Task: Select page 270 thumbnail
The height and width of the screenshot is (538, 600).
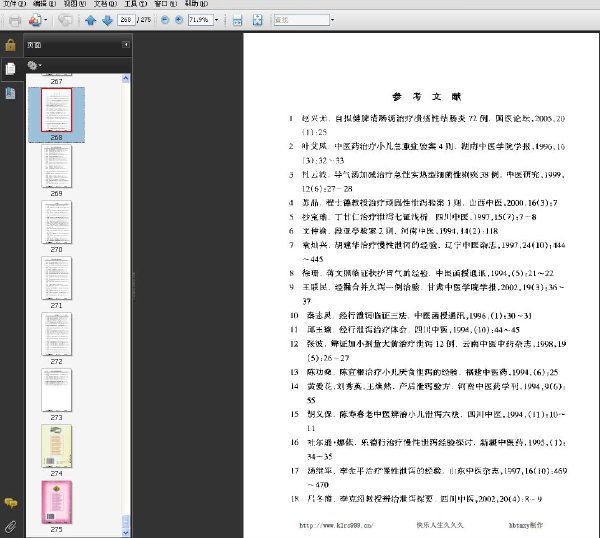Action: (x=56, y=222)
